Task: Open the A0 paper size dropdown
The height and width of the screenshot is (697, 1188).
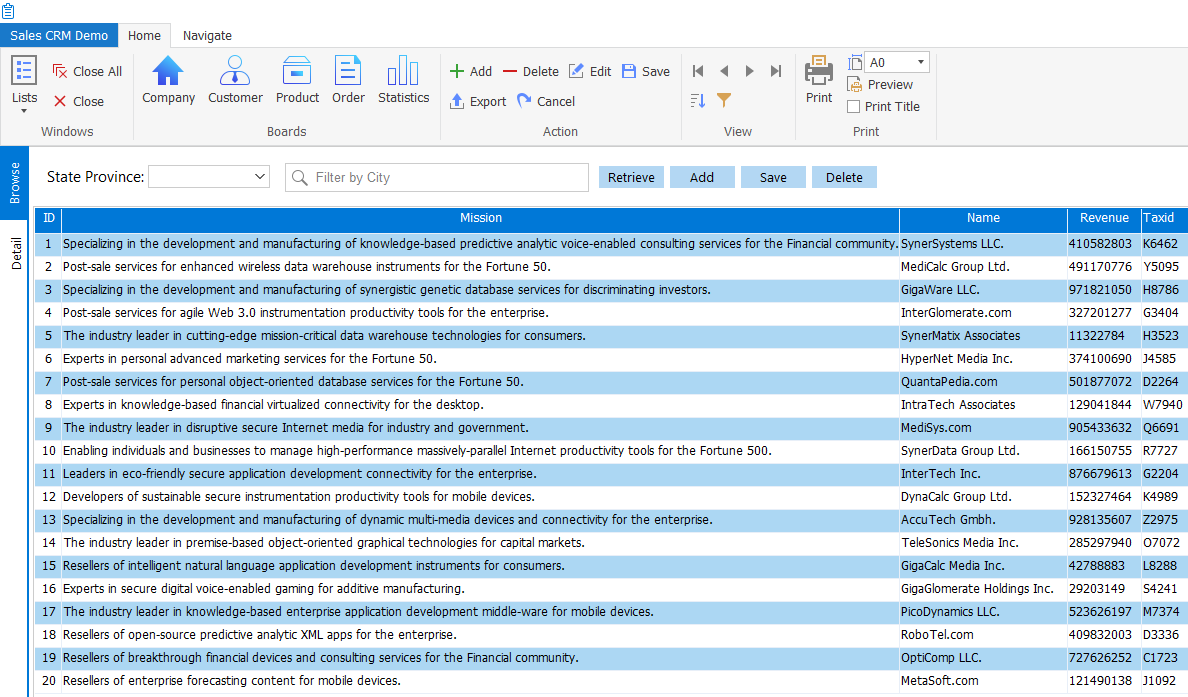Action: 920,62
